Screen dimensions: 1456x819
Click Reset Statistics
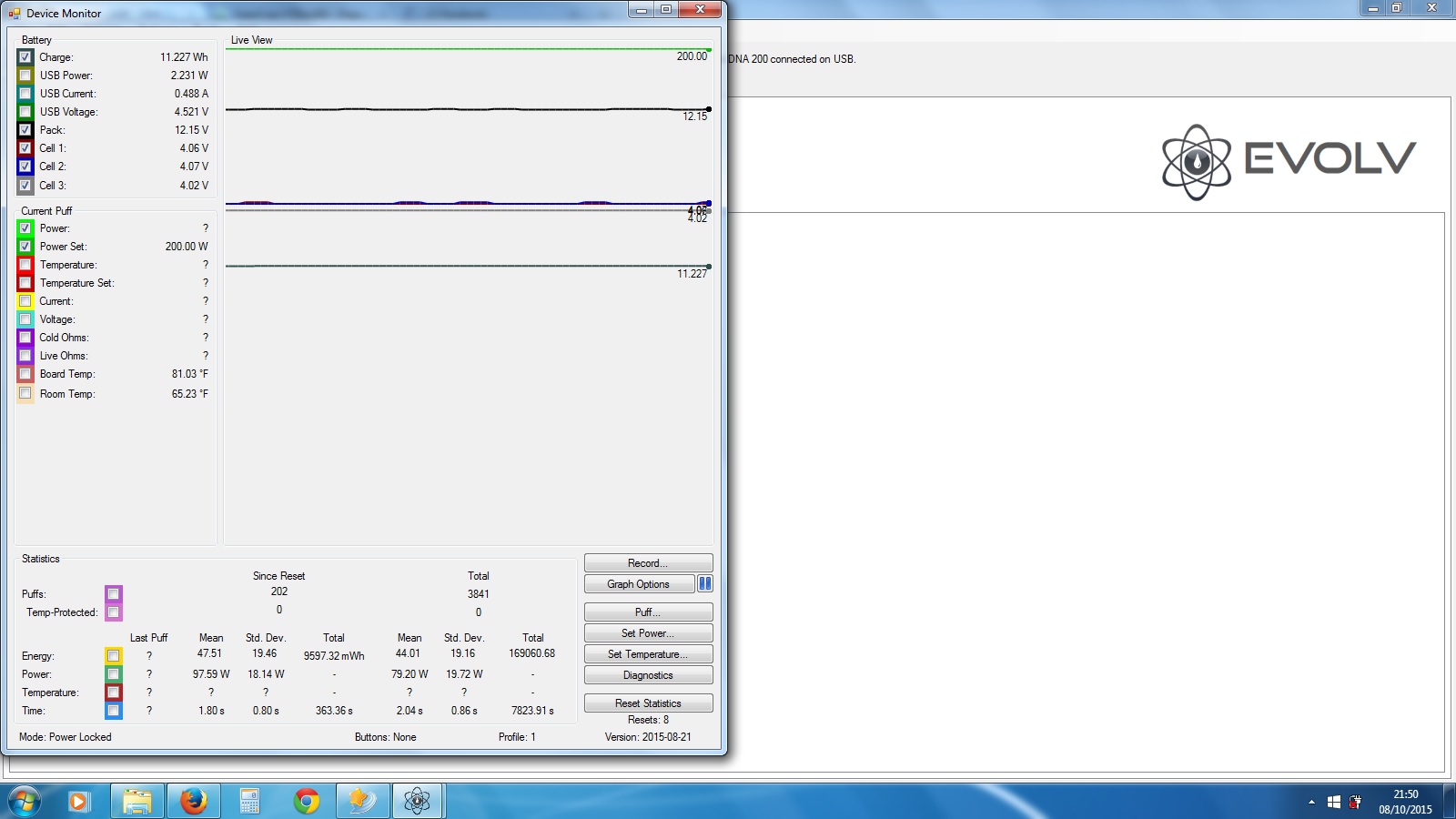[648, 703]
